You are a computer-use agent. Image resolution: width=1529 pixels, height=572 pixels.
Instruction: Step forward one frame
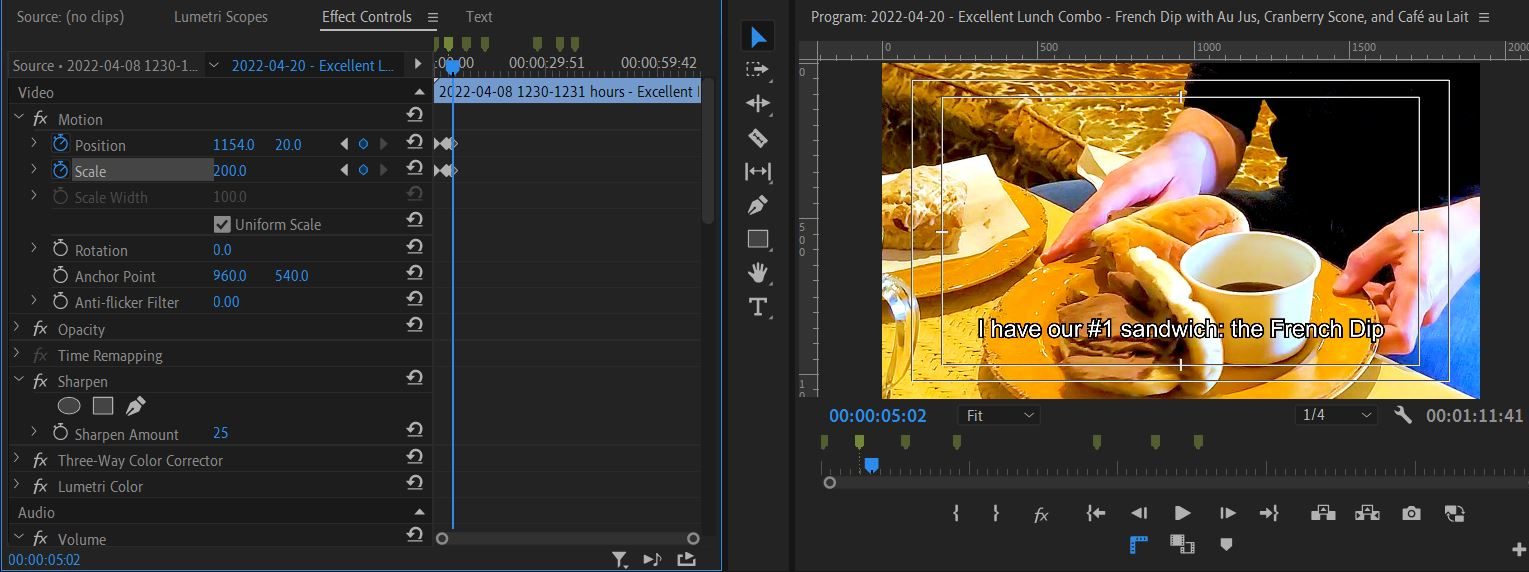(x=1227, y=513)
